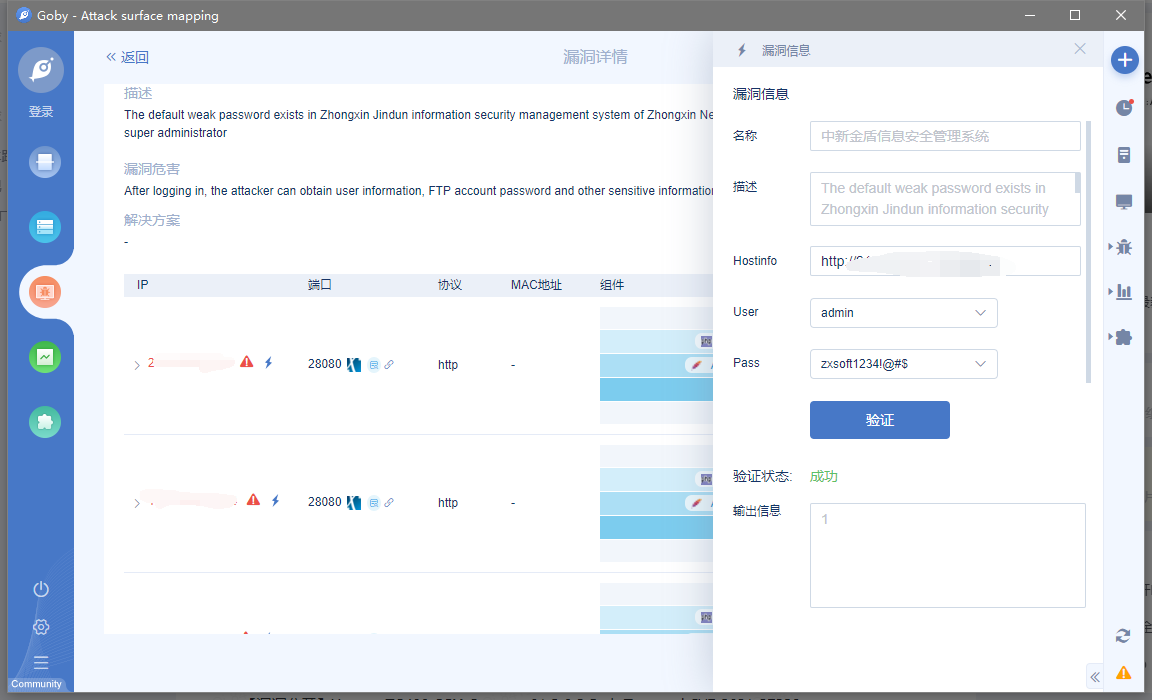
Task: Click the blue 验证 verify button
Action: [x=879, y=420]
